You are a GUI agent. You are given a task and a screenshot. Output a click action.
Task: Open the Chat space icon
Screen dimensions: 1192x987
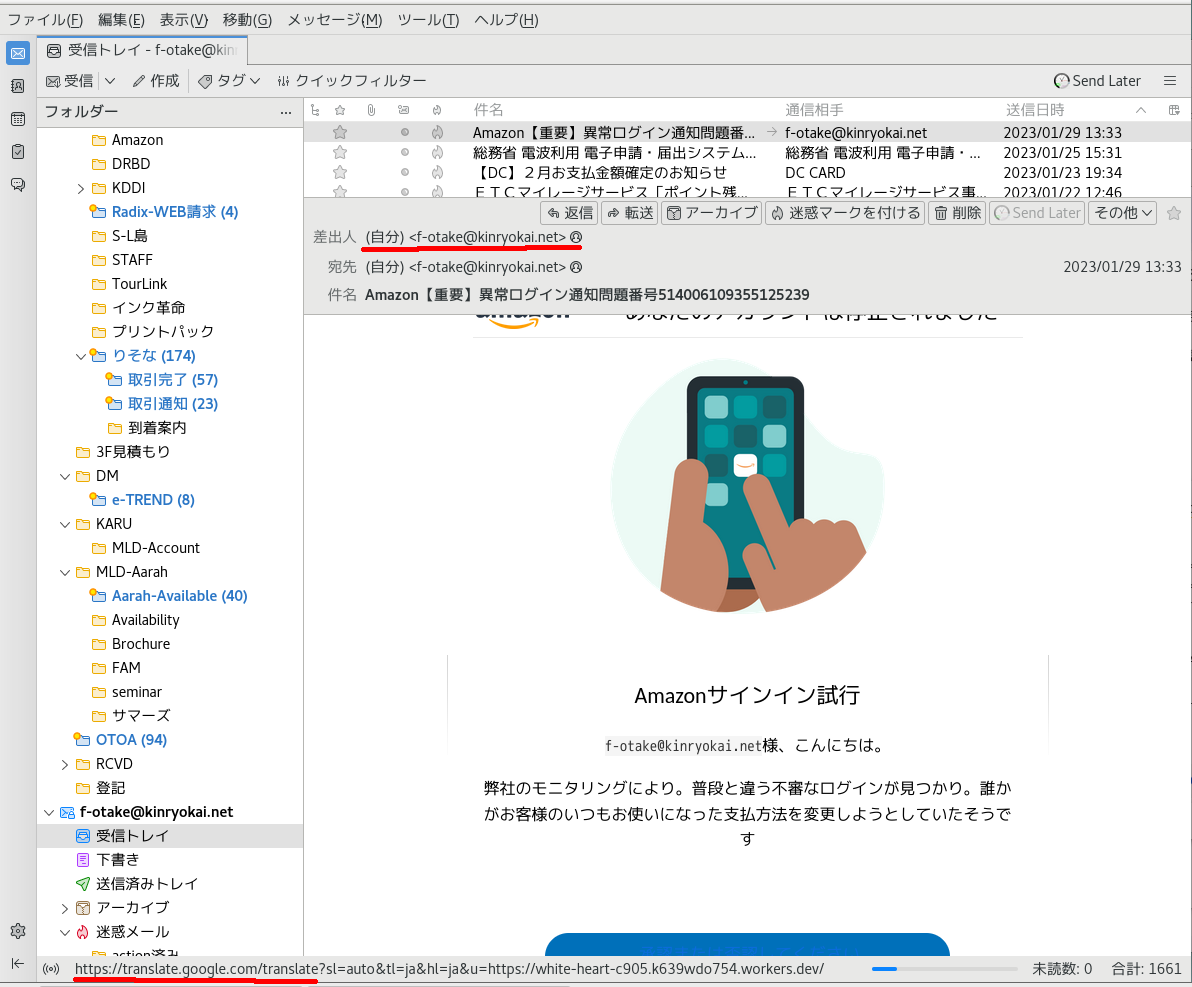(18, 184)
